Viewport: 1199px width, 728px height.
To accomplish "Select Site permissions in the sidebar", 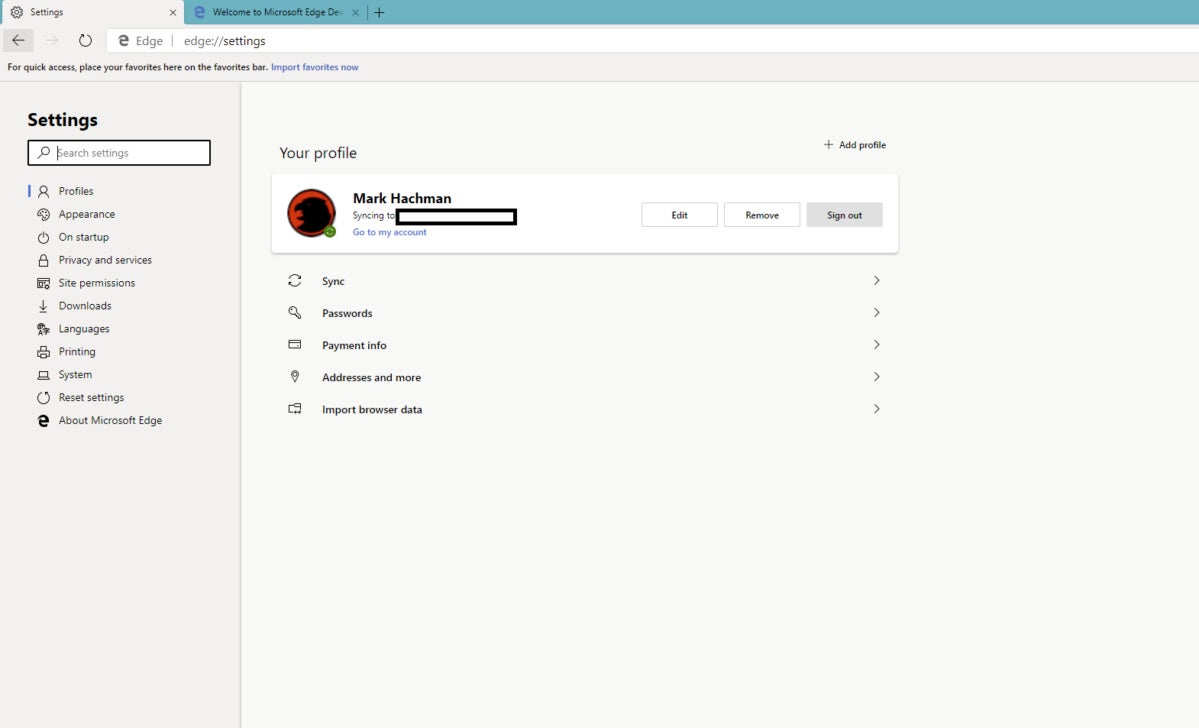I will pos(96,283).
